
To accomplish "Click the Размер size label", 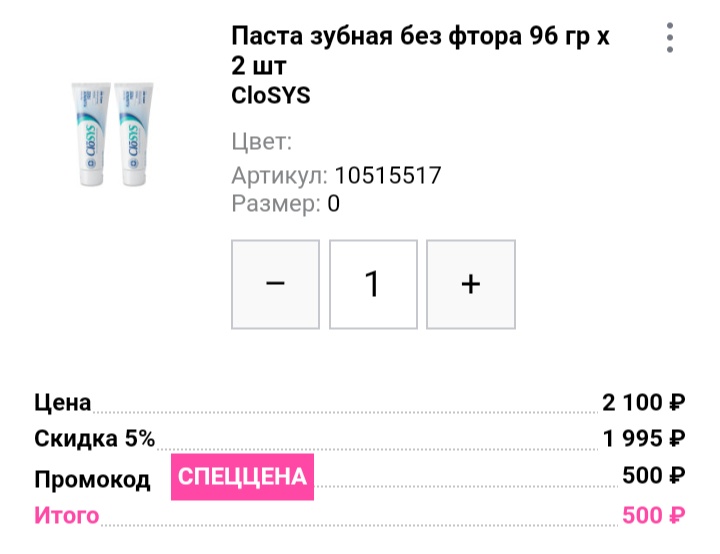I will pyautogui.click(x=276, y=204).
